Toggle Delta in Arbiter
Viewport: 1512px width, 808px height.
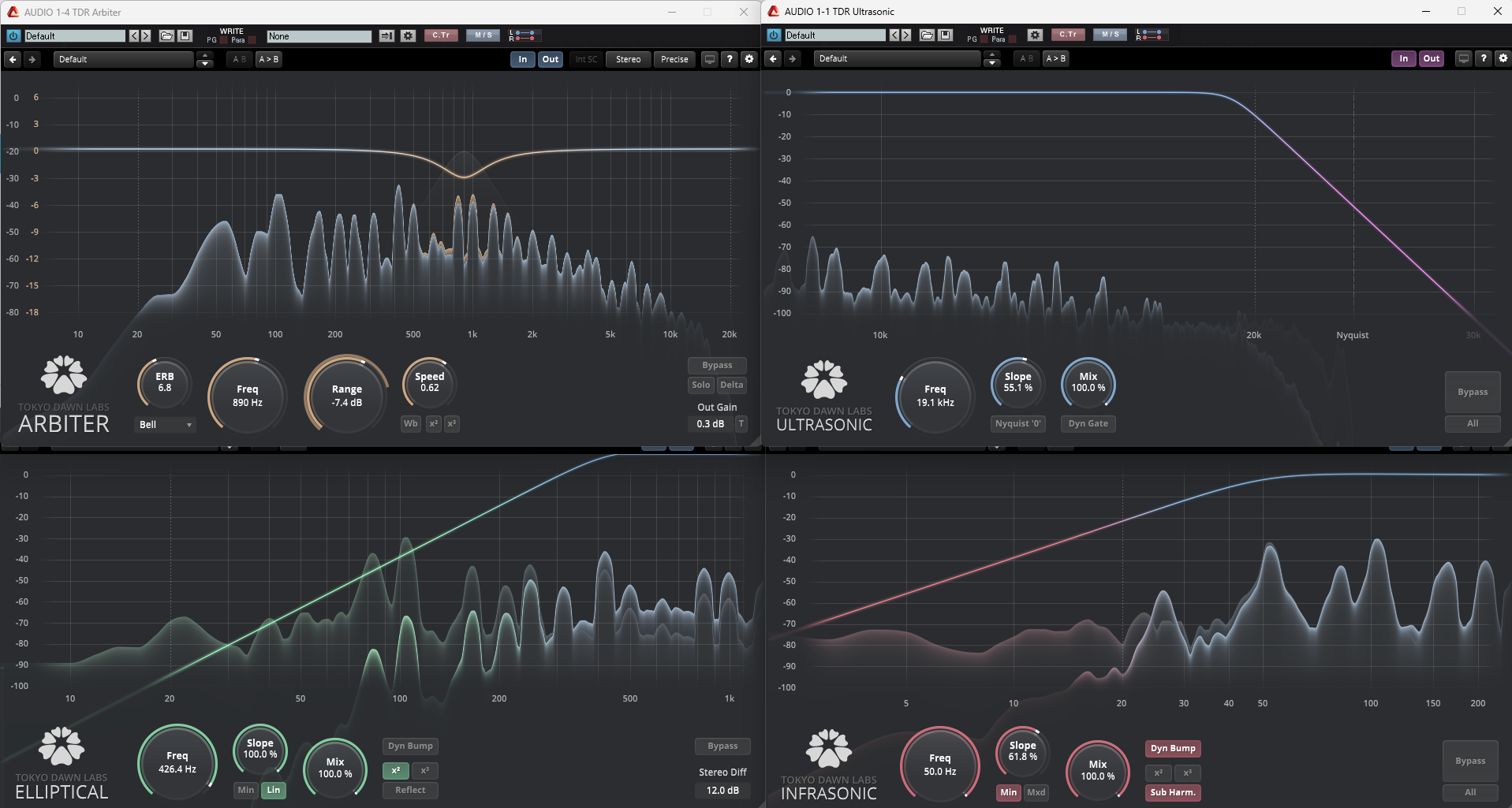(732, 385)
